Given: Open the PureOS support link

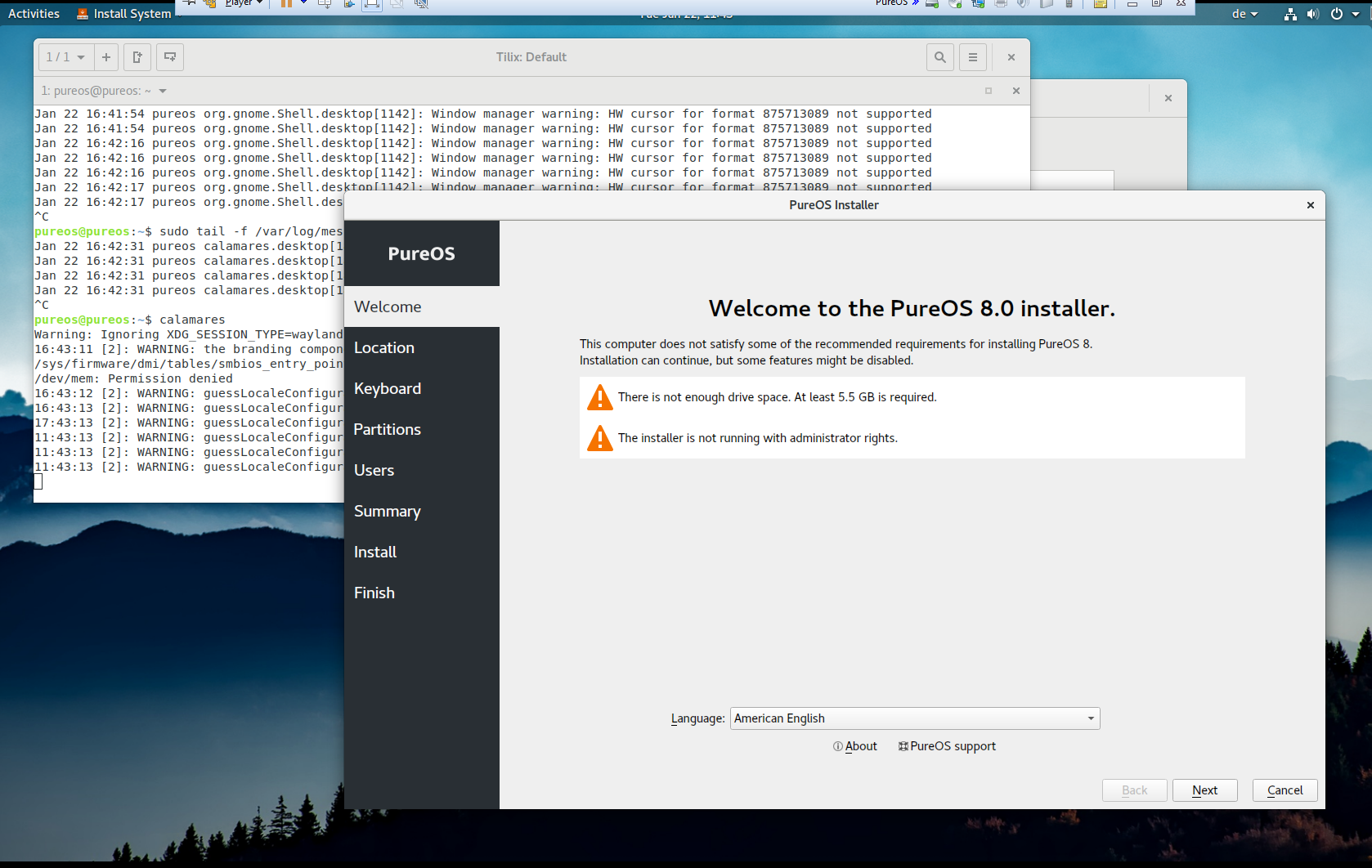Looking at the screenshot, I should tap(947, 746).
